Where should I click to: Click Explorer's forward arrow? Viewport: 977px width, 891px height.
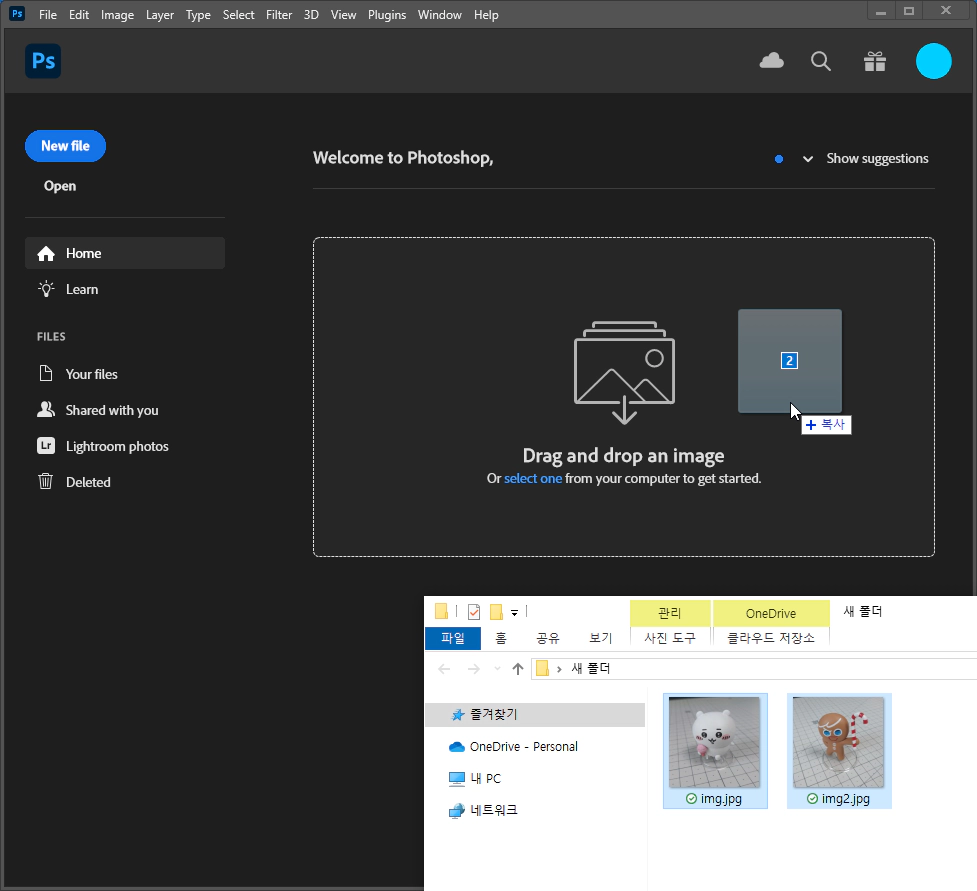coord(474,669)
